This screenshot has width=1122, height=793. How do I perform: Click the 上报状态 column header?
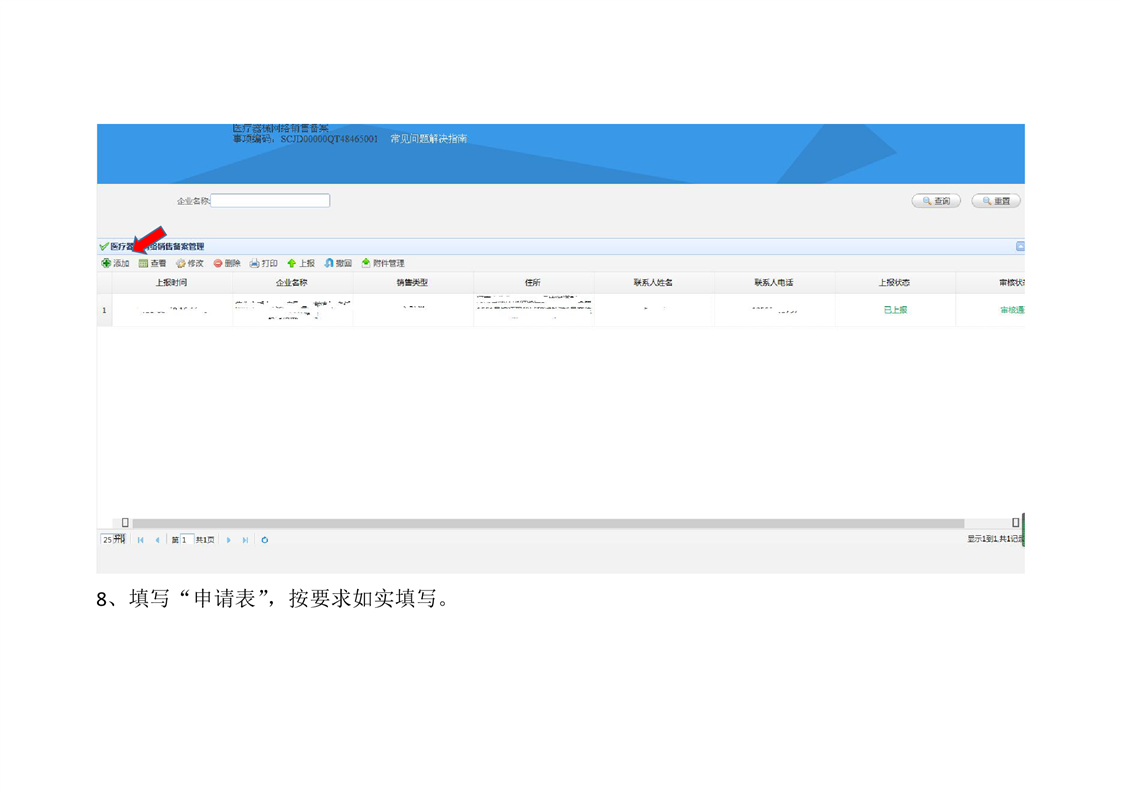[895, 283]
